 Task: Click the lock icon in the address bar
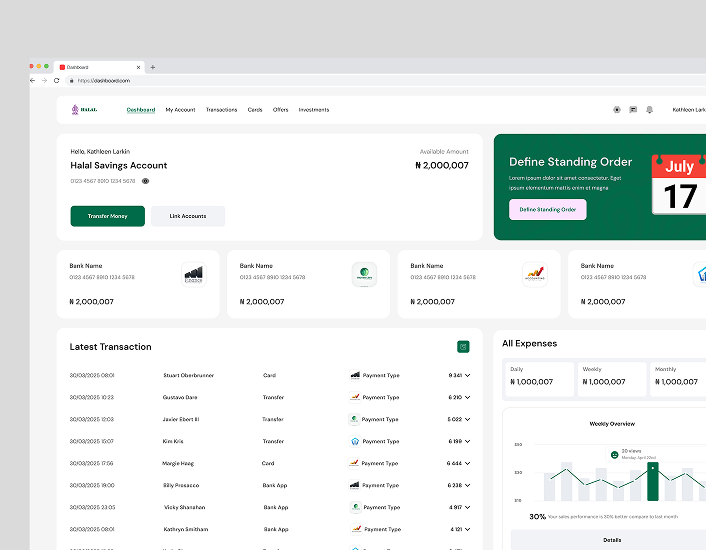[x=72, y=81]
